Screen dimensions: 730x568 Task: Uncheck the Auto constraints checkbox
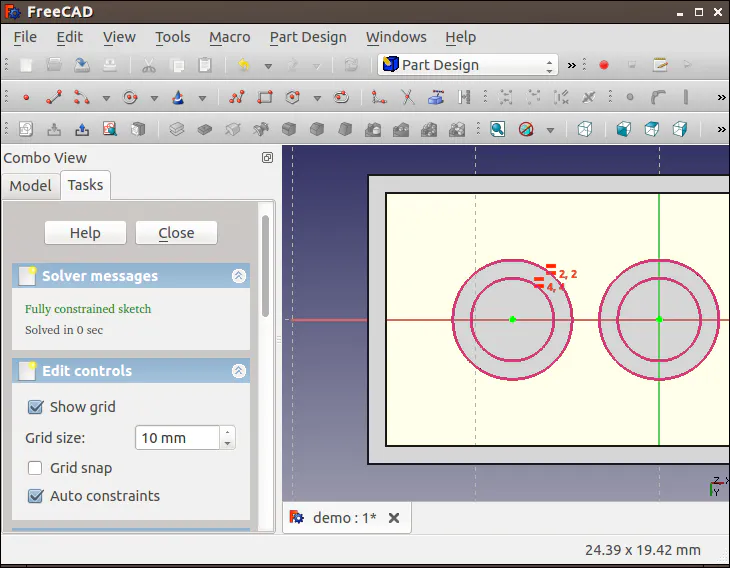(x=36, y=496)
